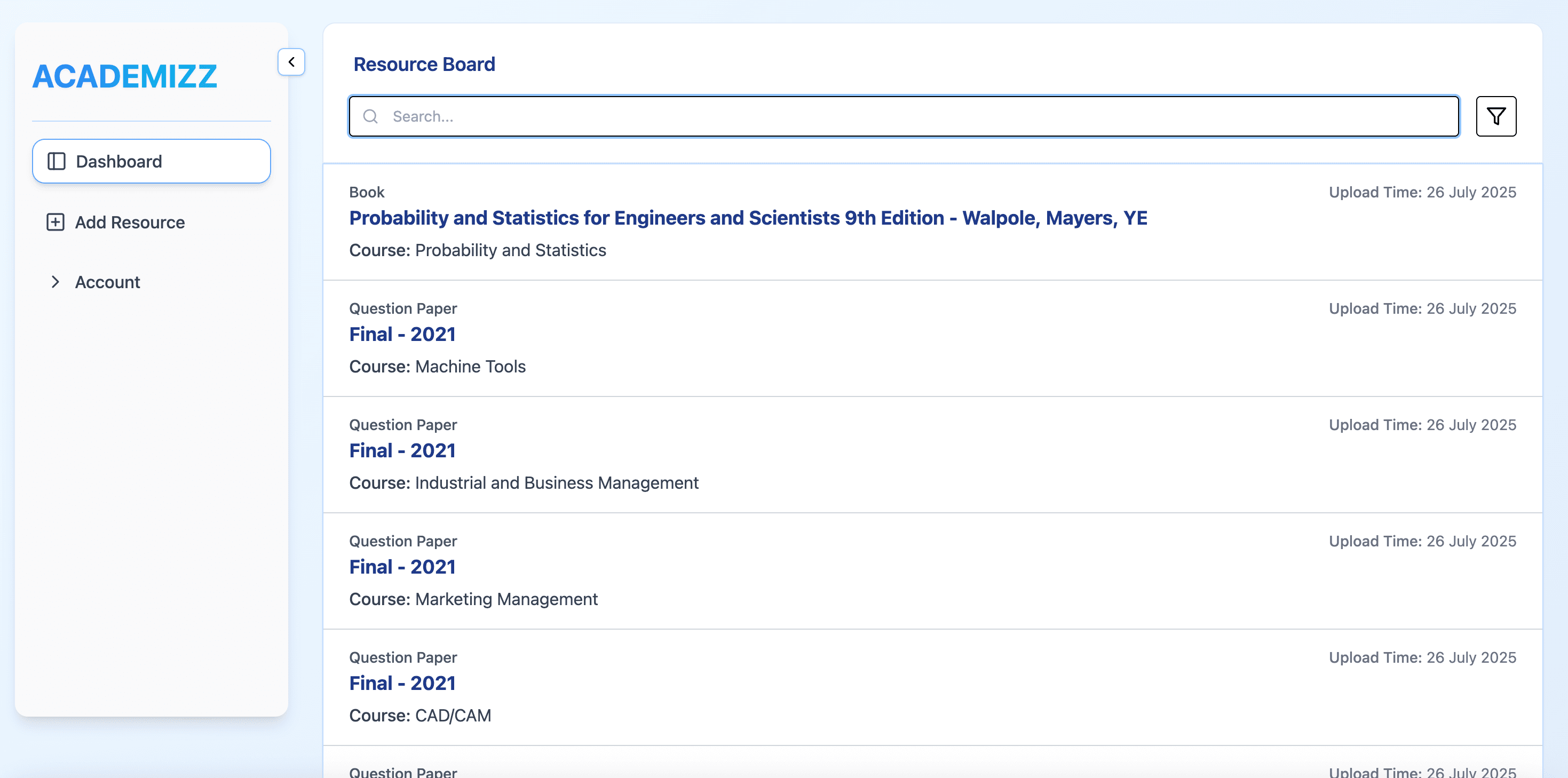
Task: Click the Add Resource plus icon
Action: click(56, 221)
